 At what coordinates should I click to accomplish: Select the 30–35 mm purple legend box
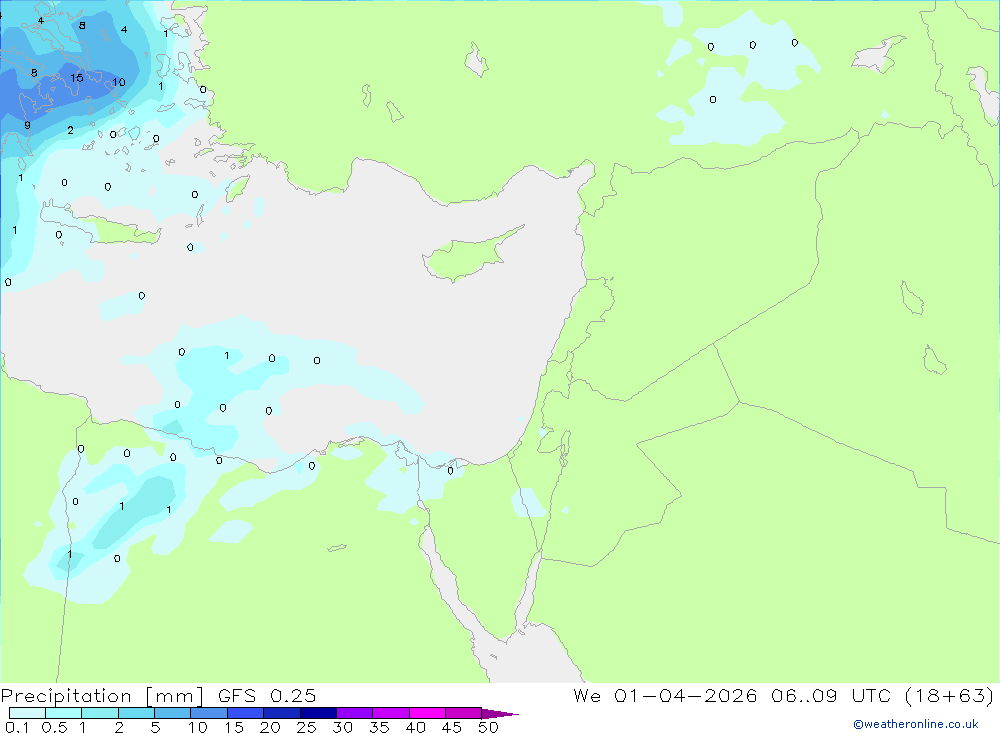click(354, 713)
